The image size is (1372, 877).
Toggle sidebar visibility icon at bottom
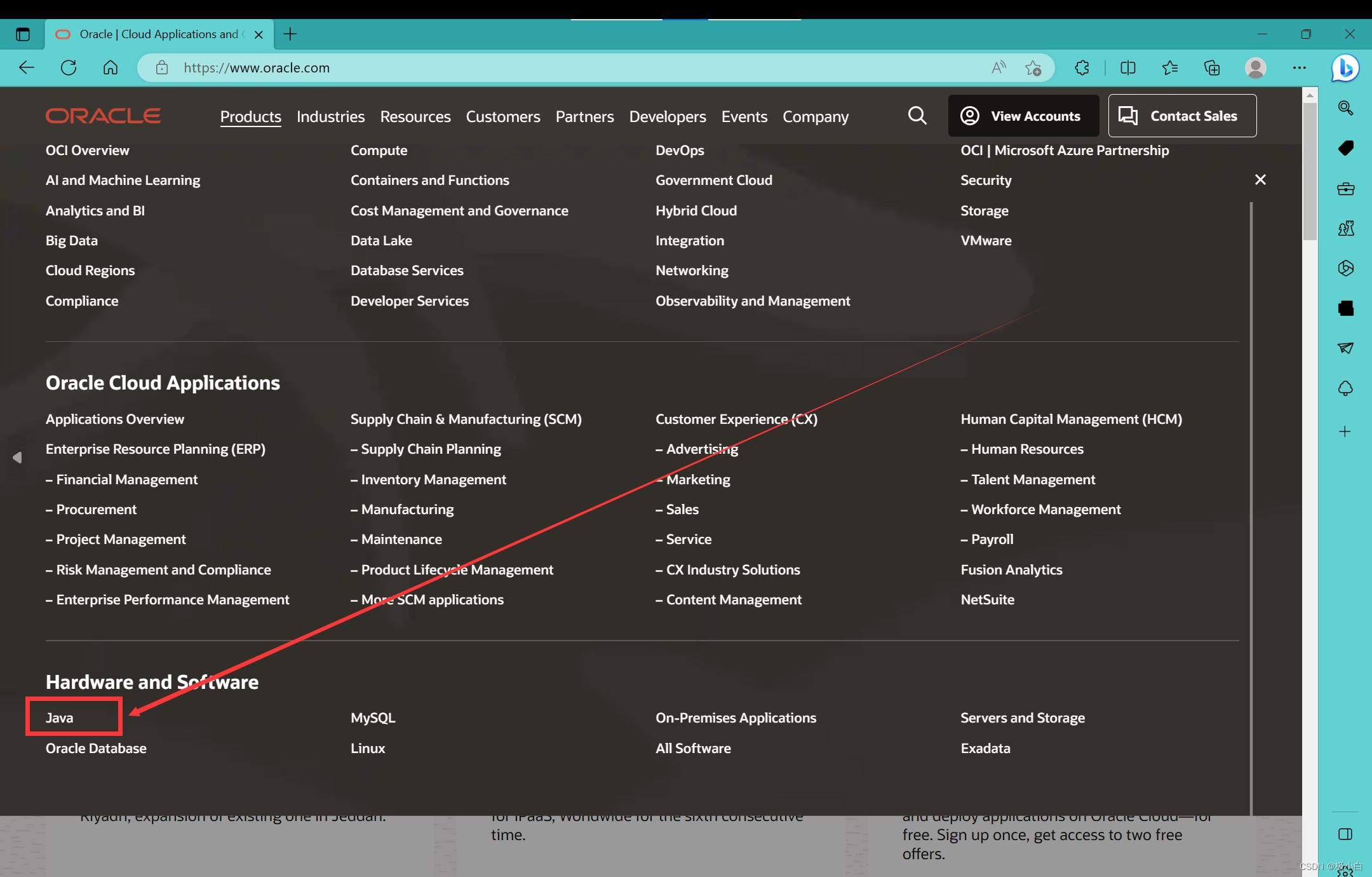click(1345, 834)
